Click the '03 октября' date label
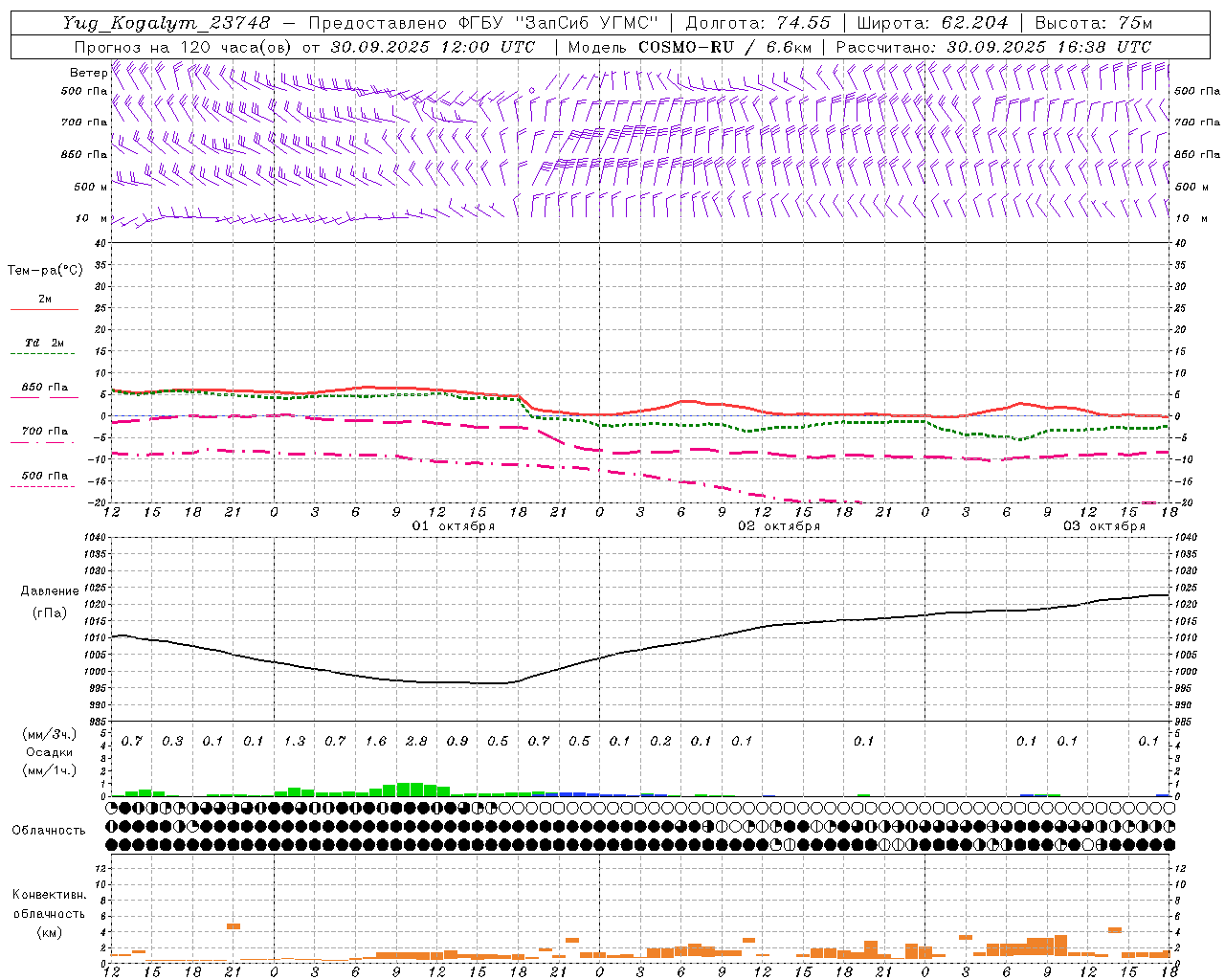This screenshot has width=1225, height=980. point(1104,526)
